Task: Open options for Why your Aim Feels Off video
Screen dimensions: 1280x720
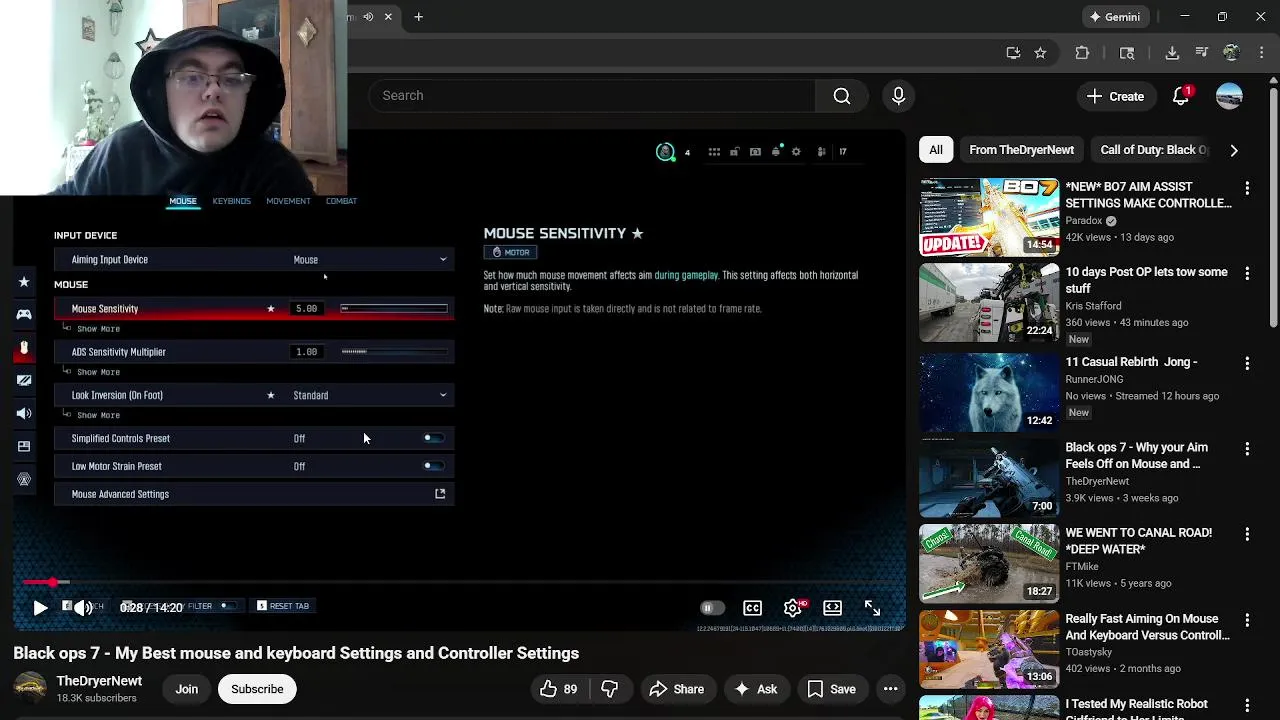Action: pyautogui.click(x=1247, y=449)
